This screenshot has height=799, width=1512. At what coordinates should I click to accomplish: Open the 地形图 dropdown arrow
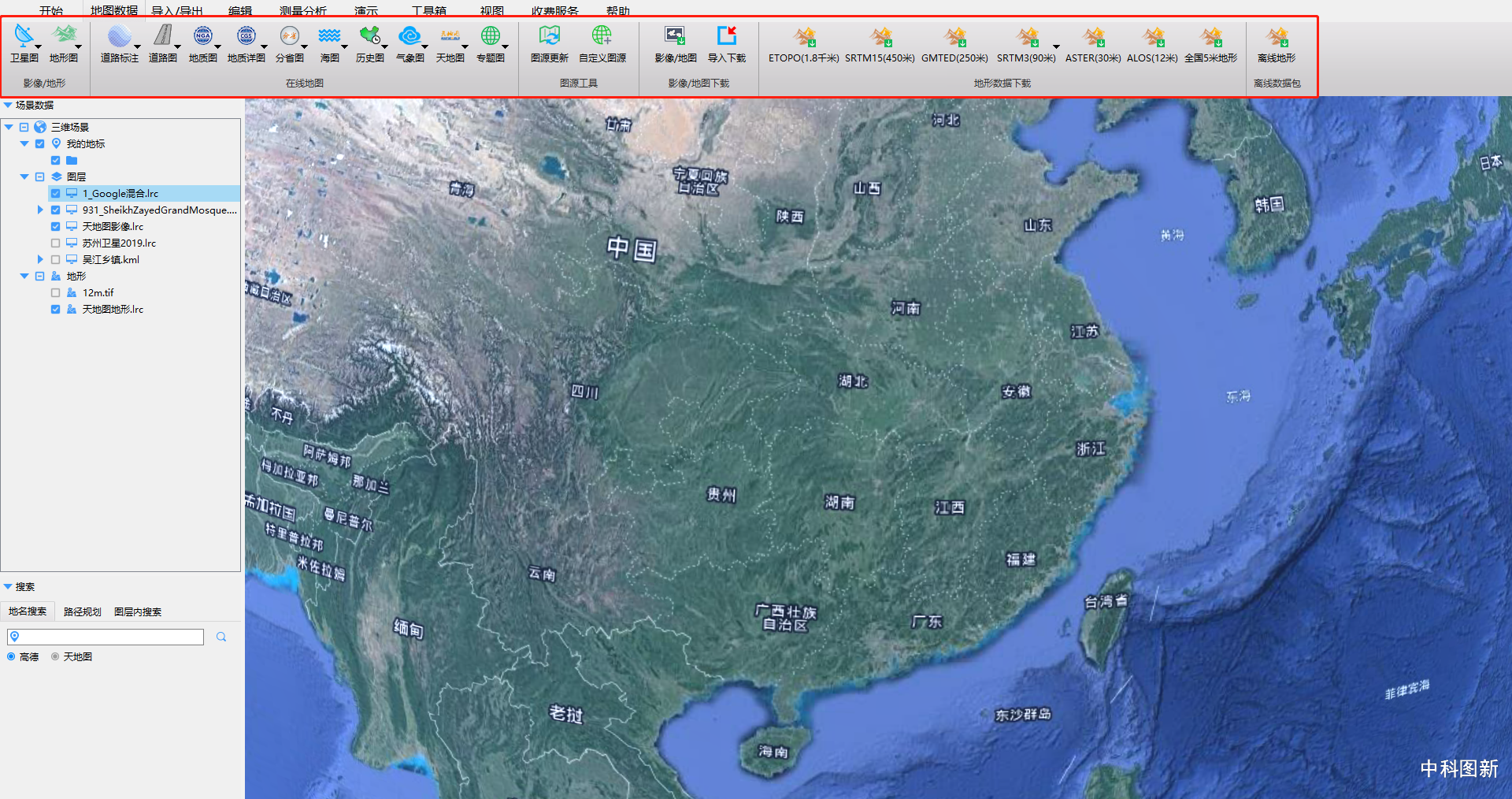[78, 46]
